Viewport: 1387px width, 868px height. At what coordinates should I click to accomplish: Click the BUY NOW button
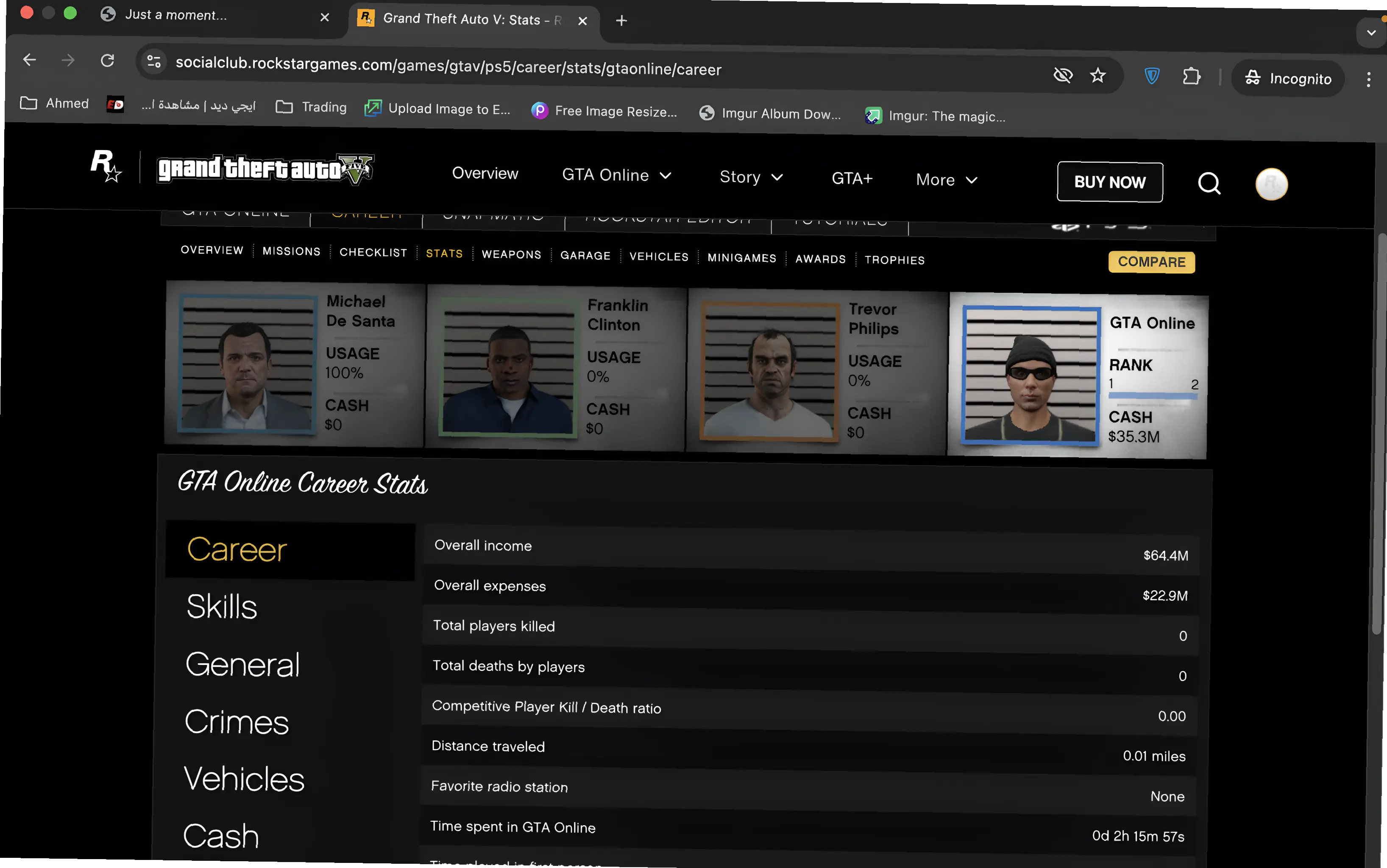point(1109,182)
